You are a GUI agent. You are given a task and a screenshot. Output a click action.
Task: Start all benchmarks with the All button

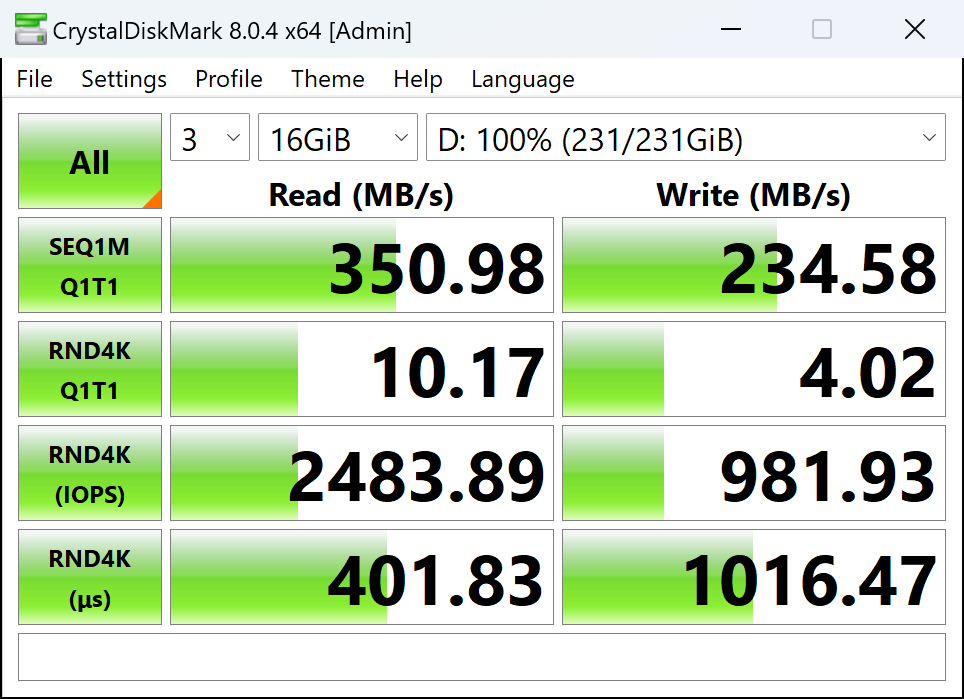(x=90, y=161)
